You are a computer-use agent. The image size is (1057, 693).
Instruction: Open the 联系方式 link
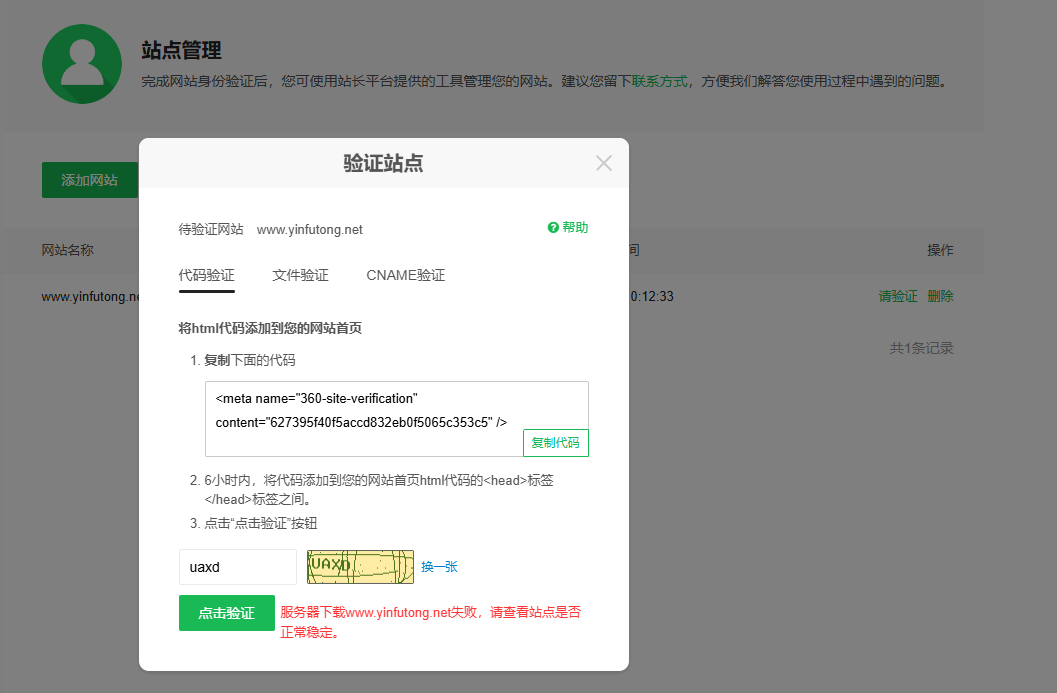click(659, 82)
